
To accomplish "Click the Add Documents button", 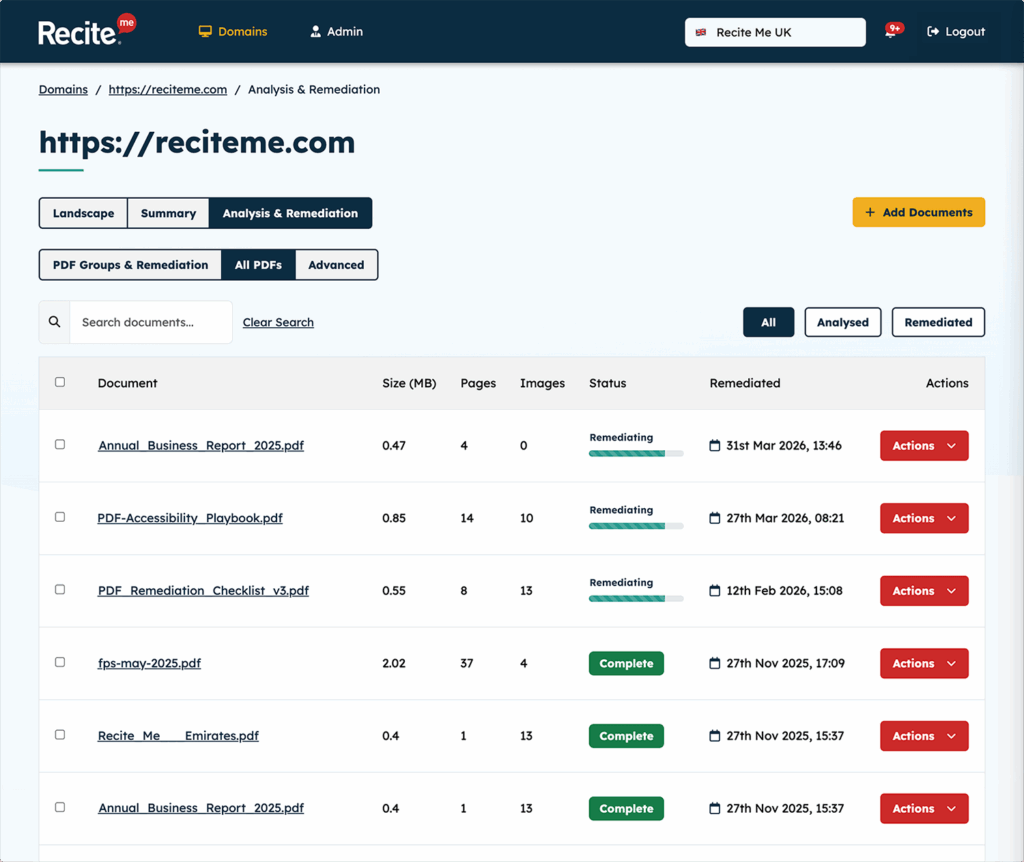I will click(x=918, y=212).
